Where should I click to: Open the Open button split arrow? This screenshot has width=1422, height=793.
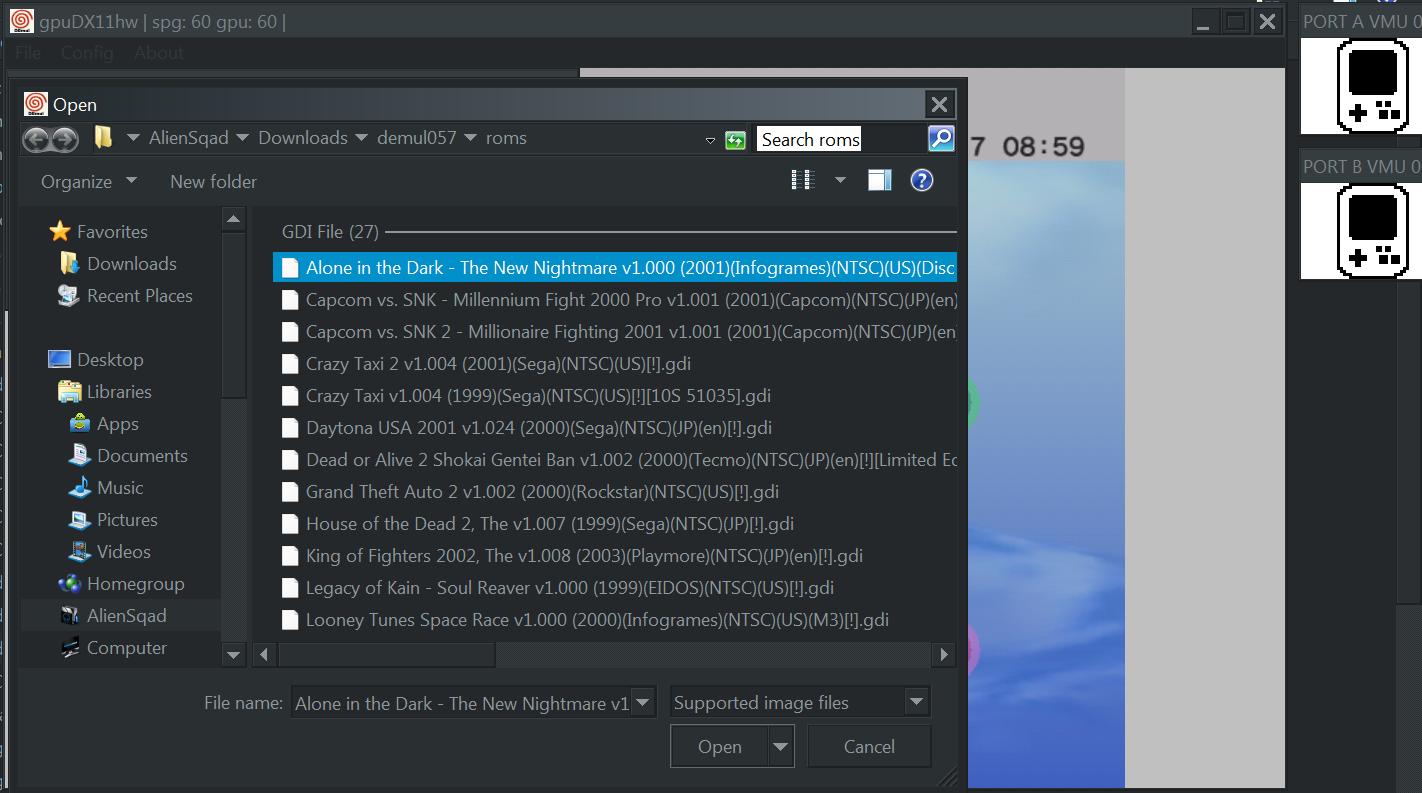click(781, 746)
